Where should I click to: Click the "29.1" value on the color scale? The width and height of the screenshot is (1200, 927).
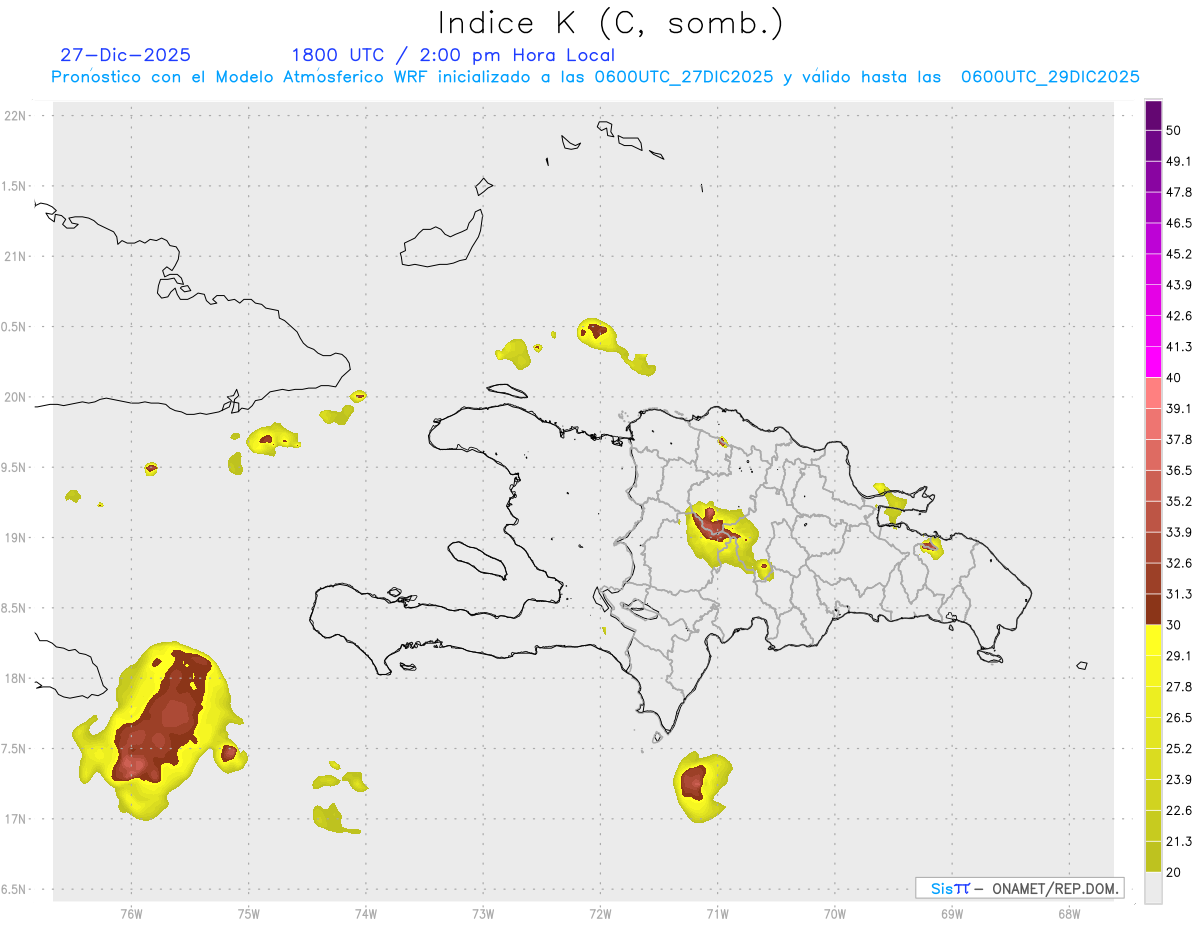[x=1179, y=656]
